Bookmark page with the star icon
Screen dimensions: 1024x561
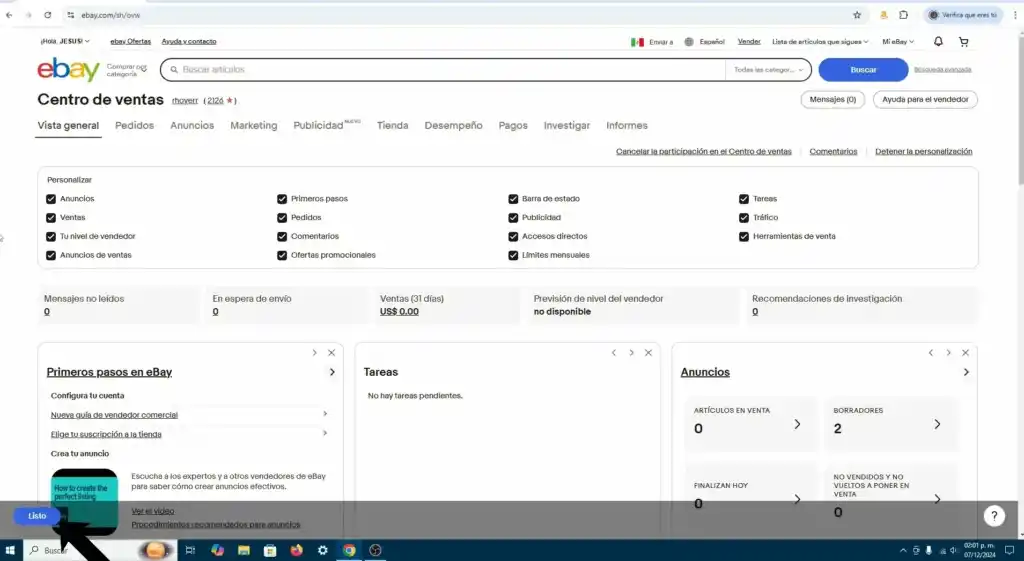[x=857, y=15]
